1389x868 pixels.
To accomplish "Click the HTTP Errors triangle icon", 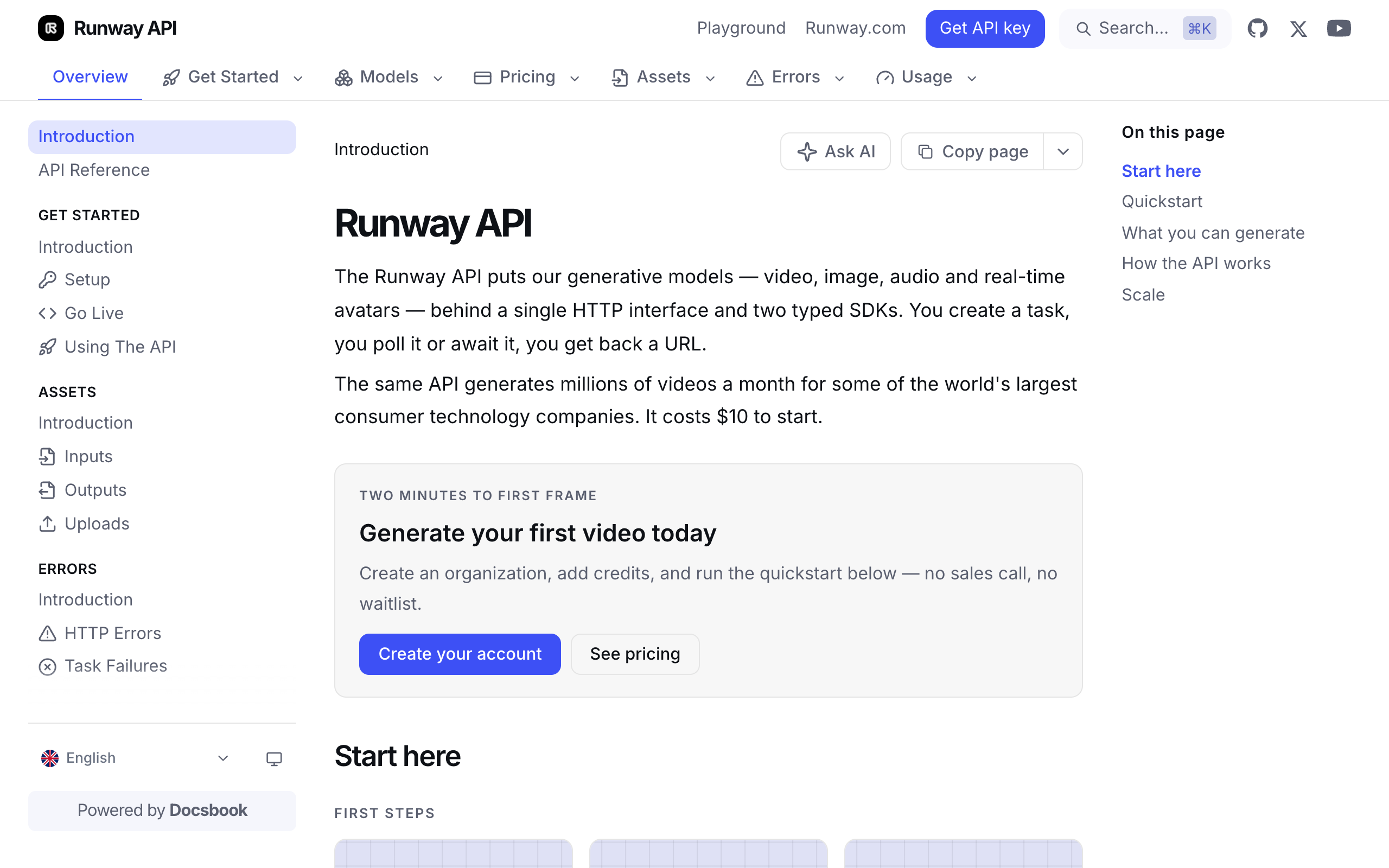I will pyautogui.click(x=47, y=633).
